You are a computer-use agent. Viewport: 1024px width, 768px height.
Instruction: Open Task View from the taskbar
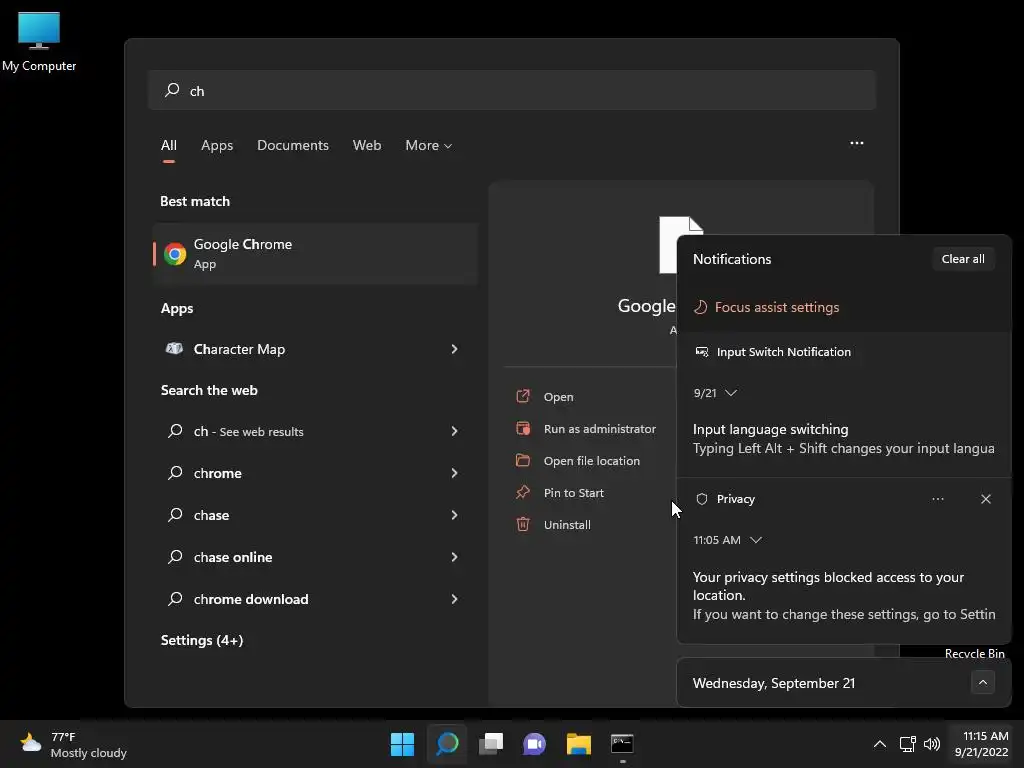coord(491,744)
